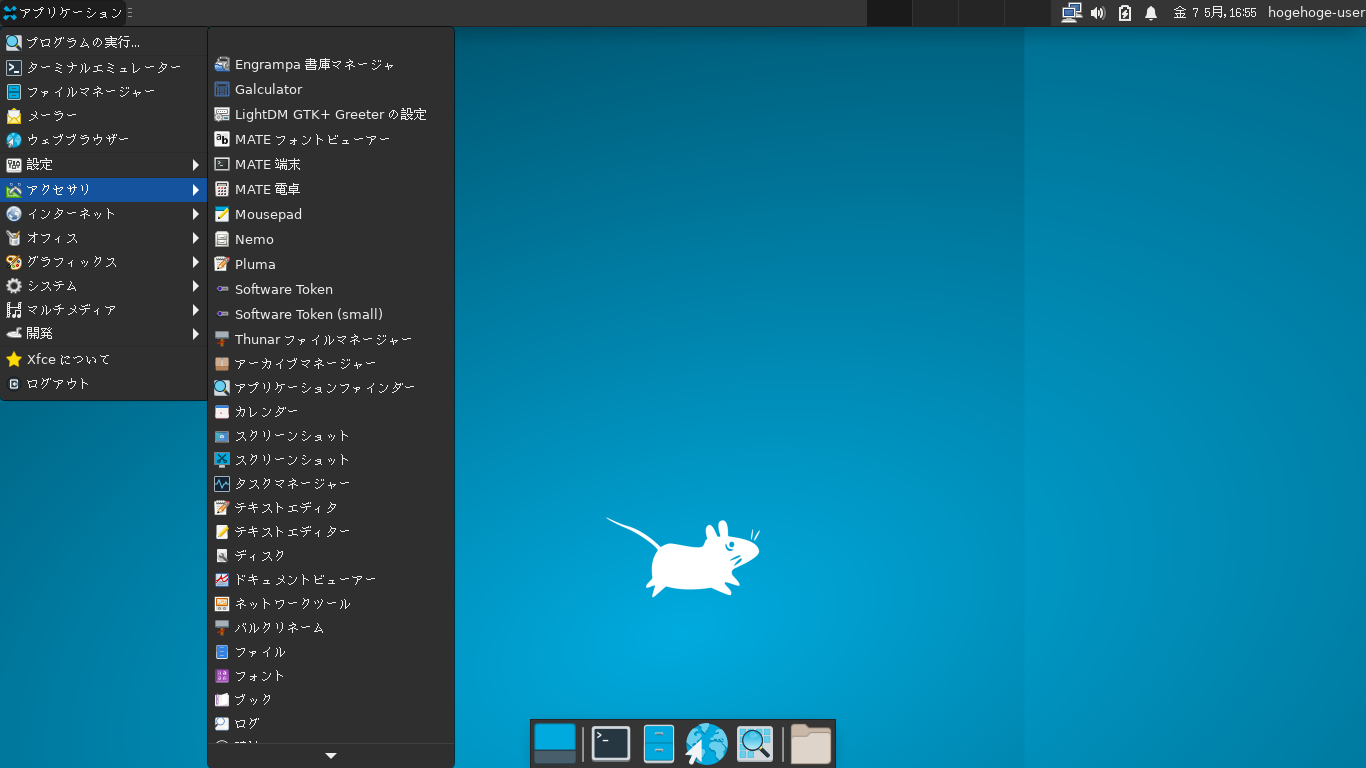Launch web browser globe in dock
This screenshot has width=1366, height=768.
click(x=706, y=744)
